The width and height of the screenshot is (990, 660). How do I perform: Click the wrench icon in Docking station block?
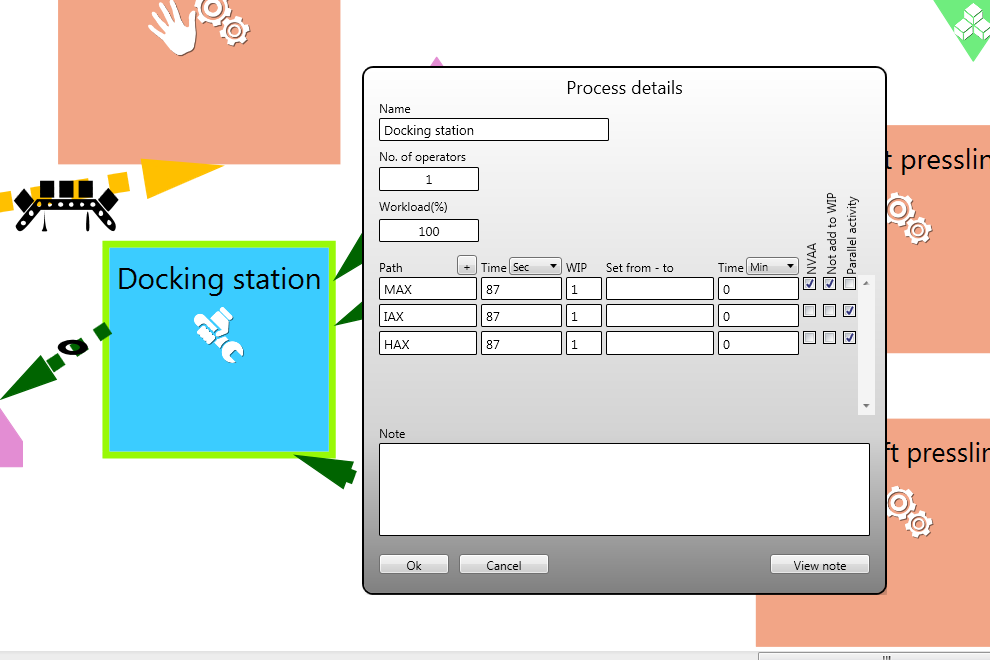point(218,334)
